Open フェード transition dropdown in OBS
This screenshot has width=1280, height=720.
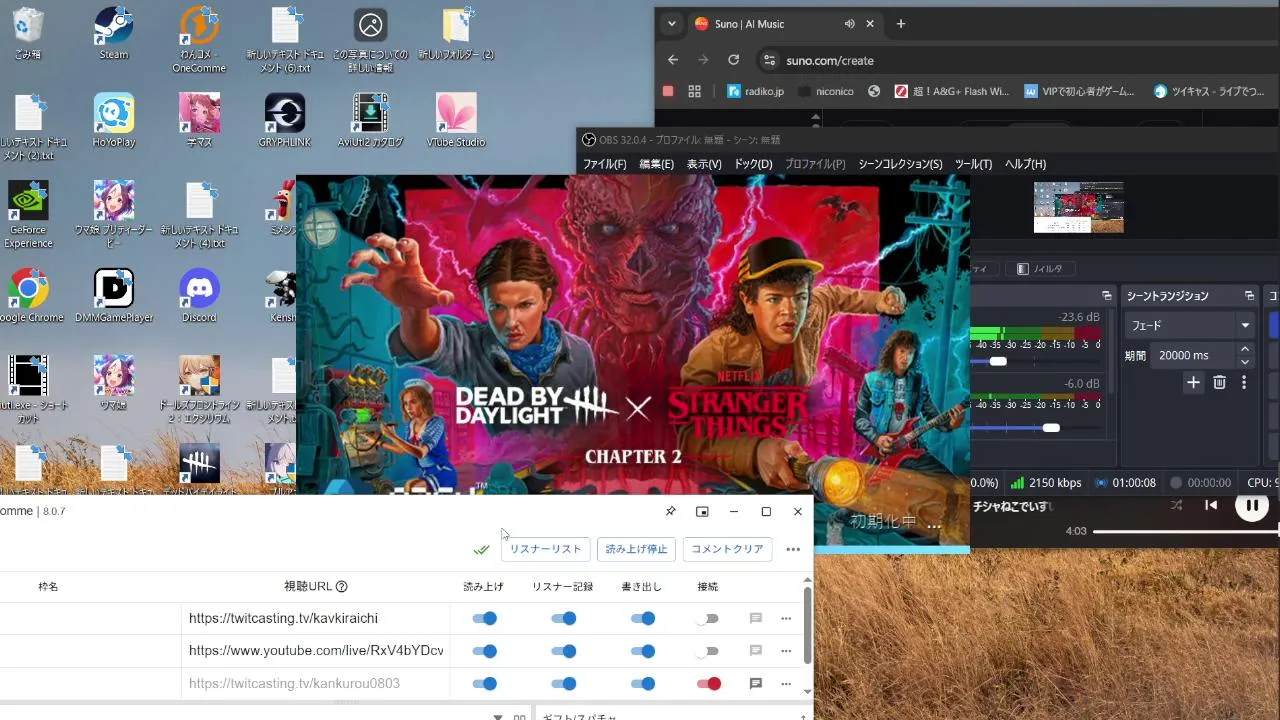(x=1190, y=325)
